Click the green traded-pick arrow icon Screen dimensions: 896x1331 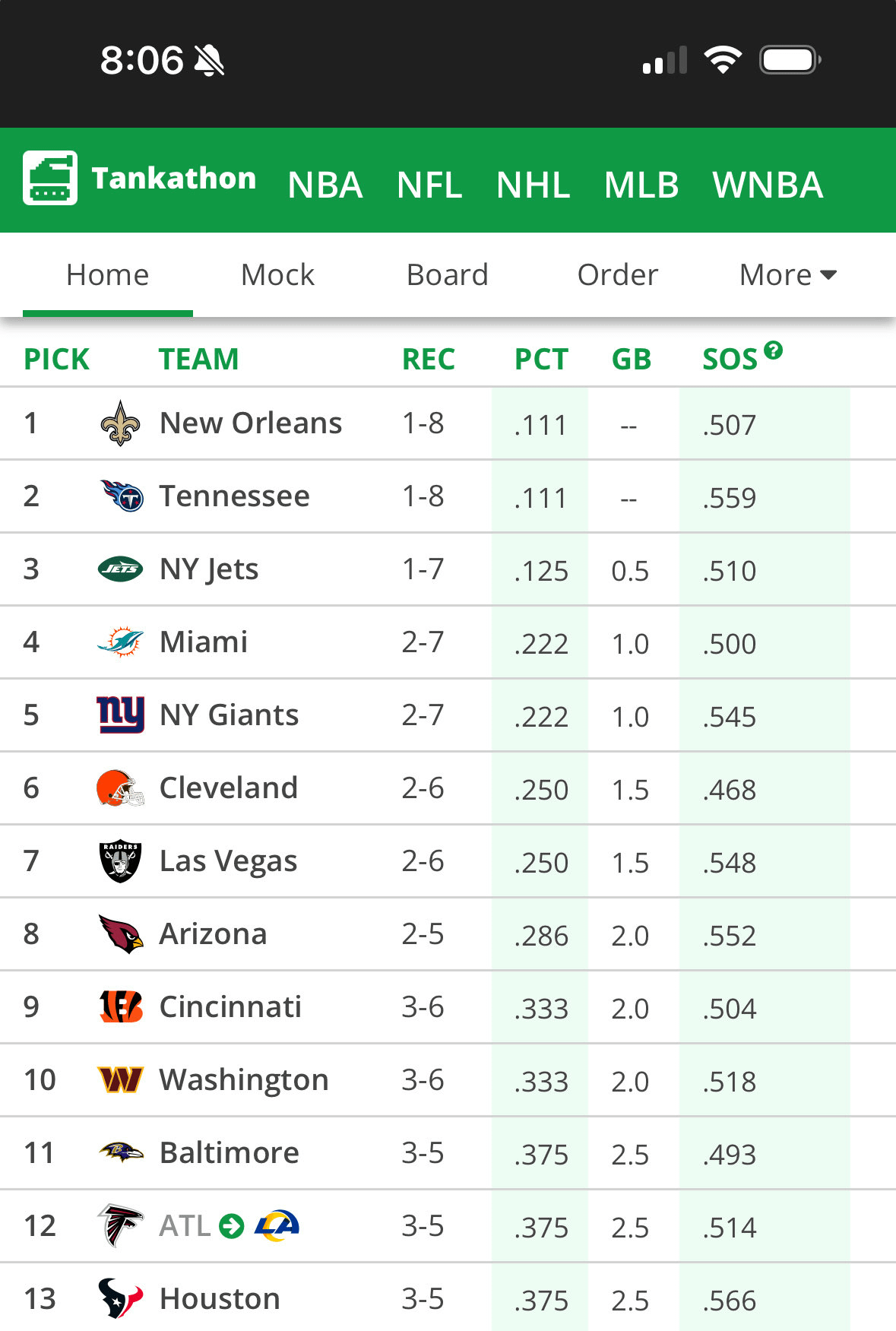tap(231, 1226)
